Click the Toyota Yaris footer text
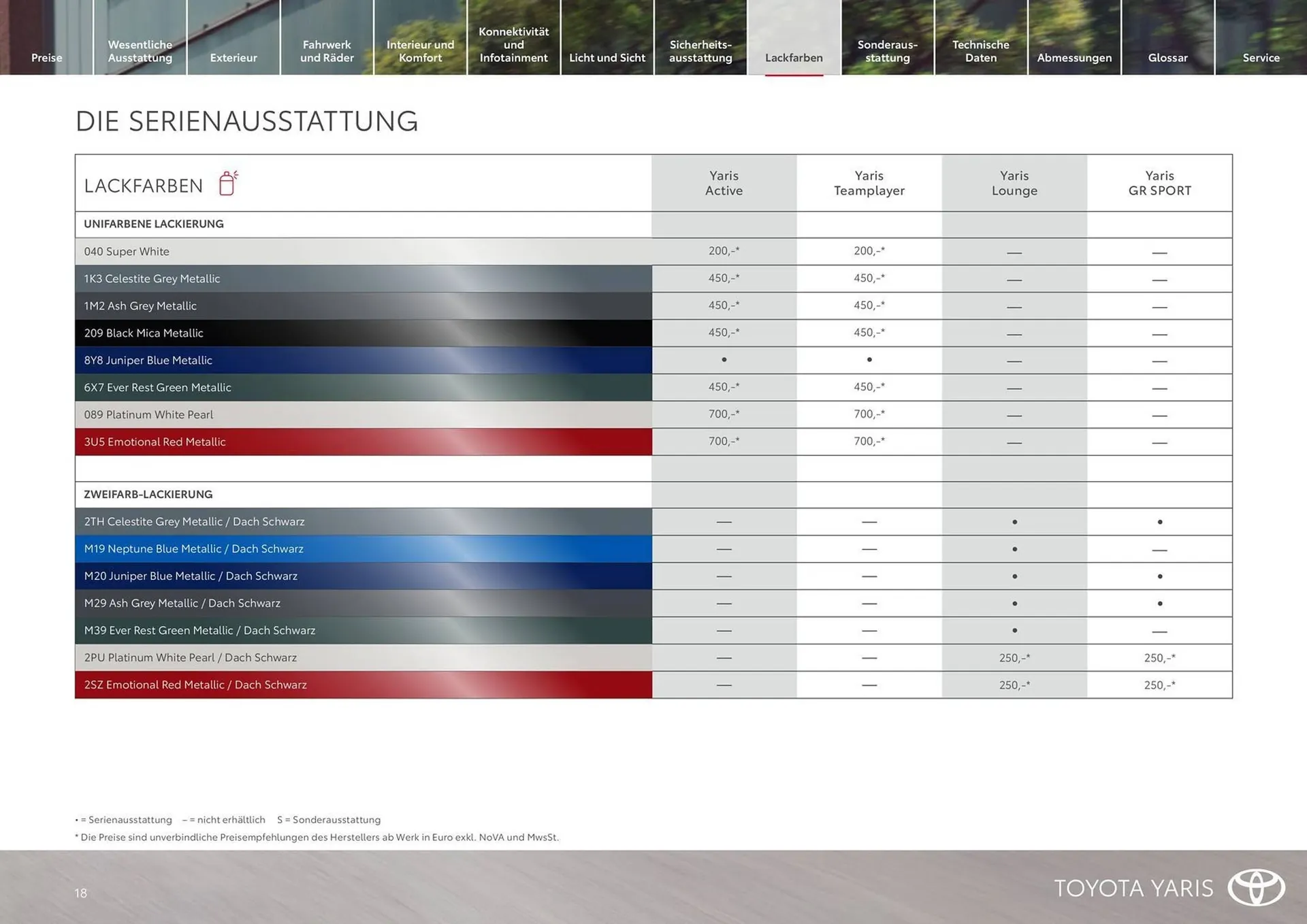 1133,888
